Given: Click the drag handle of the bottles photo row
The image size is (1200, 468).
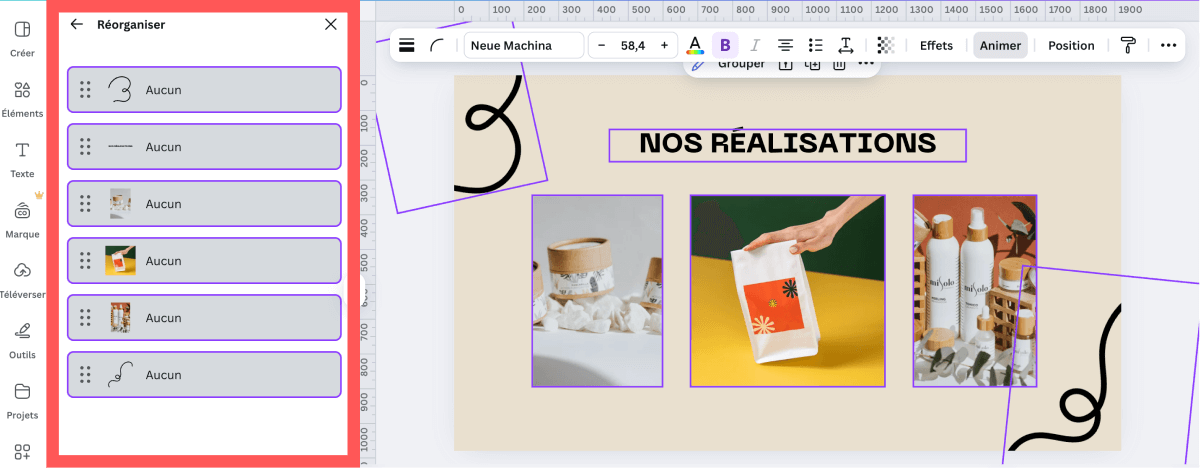Looking at the screenshot, I should [85, 318].
